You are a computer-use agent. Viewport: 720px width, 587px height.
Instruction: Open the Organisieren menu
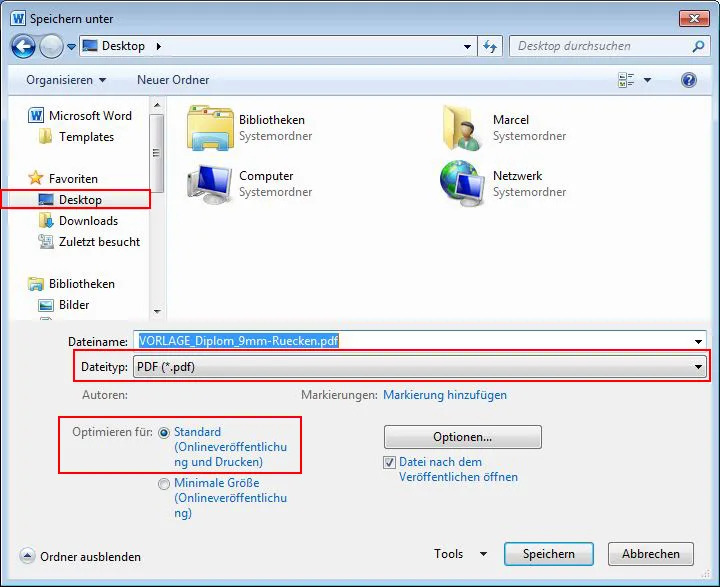(x=66, y=80)
